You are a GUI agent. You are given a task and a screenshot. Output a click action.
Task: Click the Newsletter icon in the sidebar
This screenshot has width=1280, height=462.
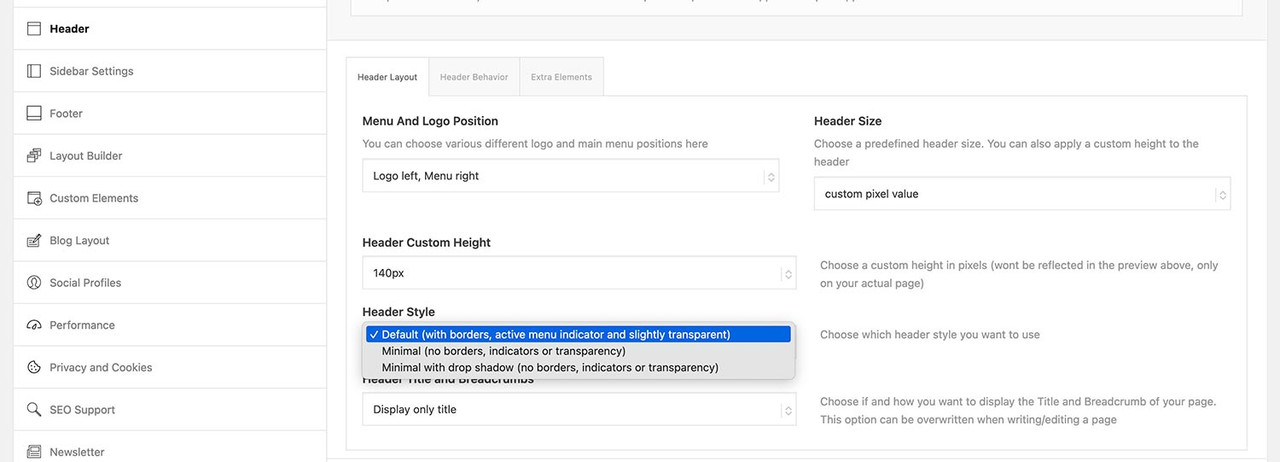tap(33, 452)
